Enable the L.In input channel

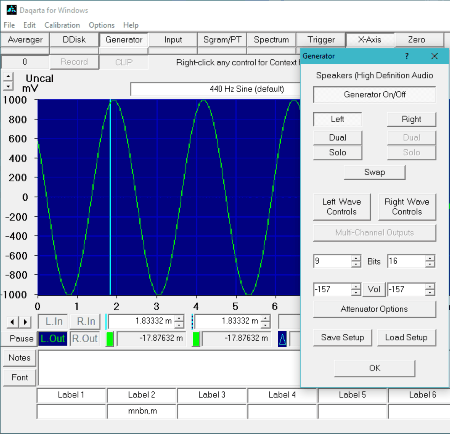point(53,321)
